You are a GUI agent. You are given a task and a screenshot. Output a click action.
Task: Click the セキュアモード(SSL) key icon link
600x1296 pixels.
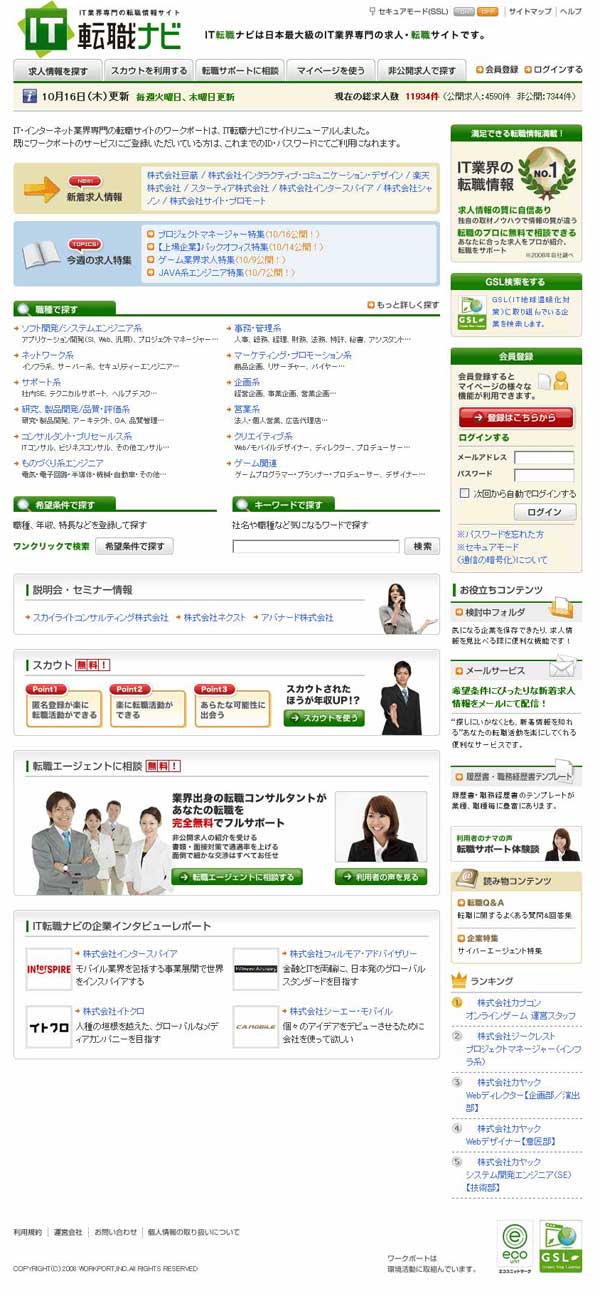point(409,11)
